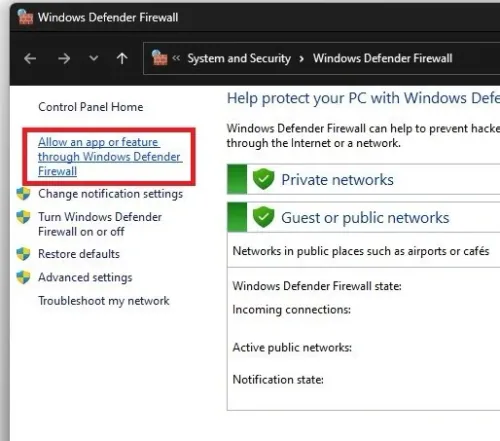This screenshot has width=500, height=441.
Task: Expand the chevron after System and Security
Action: pos(302,59)
